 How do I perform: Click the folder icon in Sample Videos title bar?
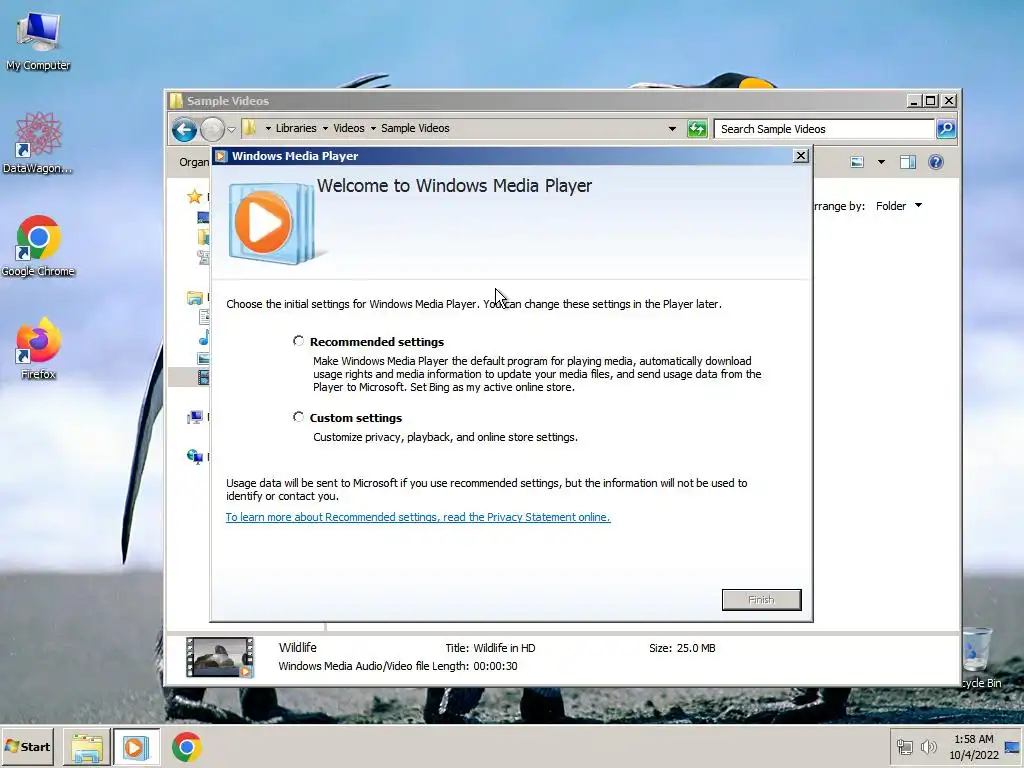point(176,101)
